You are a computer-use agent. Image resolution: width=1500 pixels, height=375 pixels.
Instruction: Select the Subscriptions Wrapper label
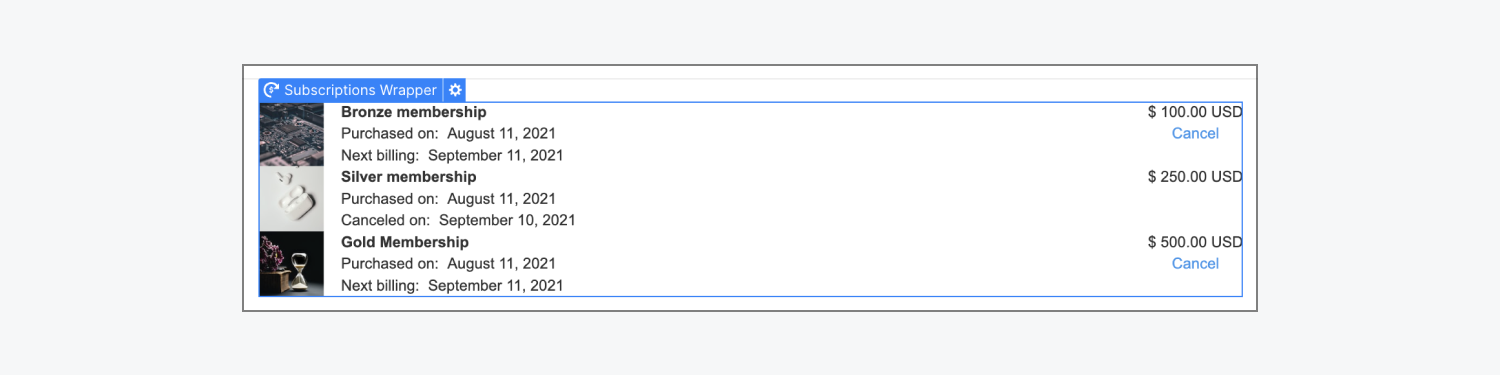click(360, 90)
